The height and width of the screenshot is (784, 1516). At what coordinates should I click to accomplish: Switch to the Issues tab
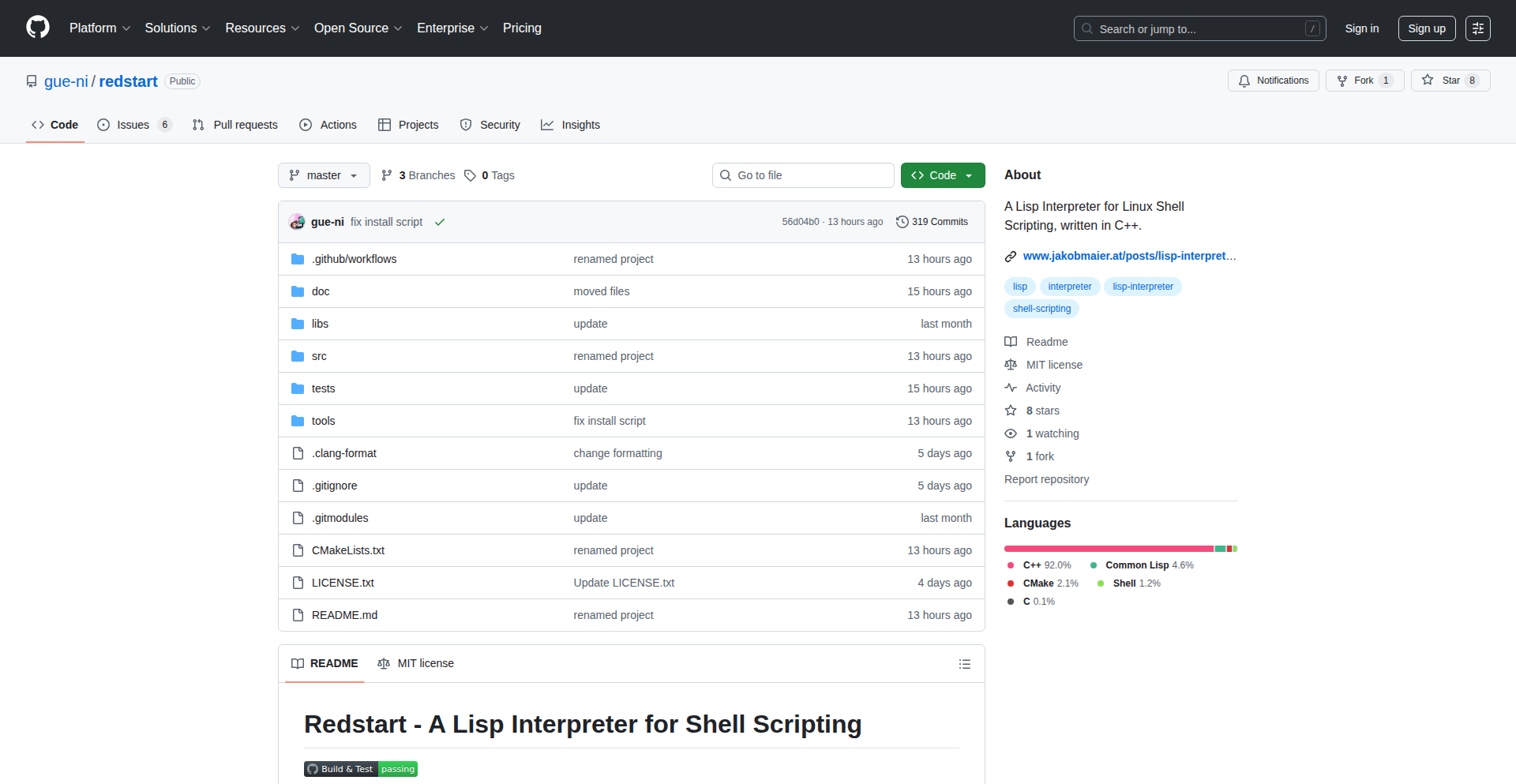(x=133, y=125)
